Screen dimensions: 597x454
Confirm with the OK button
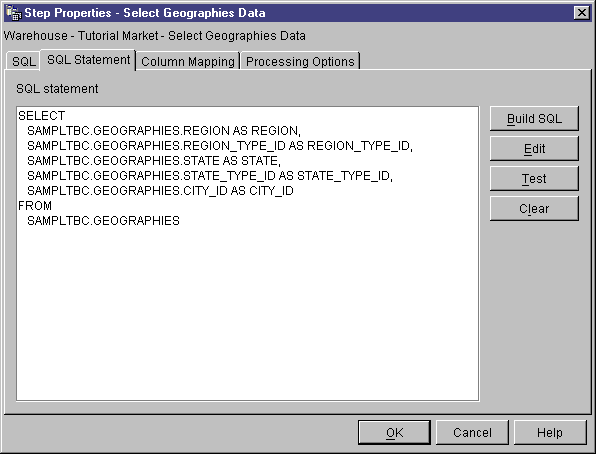394,432
